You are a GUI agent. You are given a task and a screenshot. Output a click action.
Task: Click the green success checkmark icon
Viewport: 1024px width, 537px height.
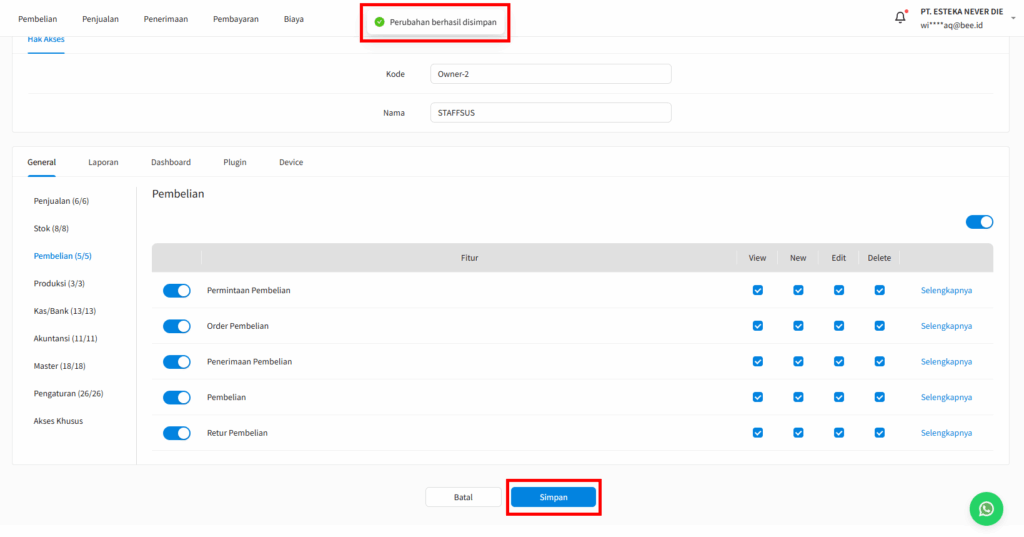379,22
